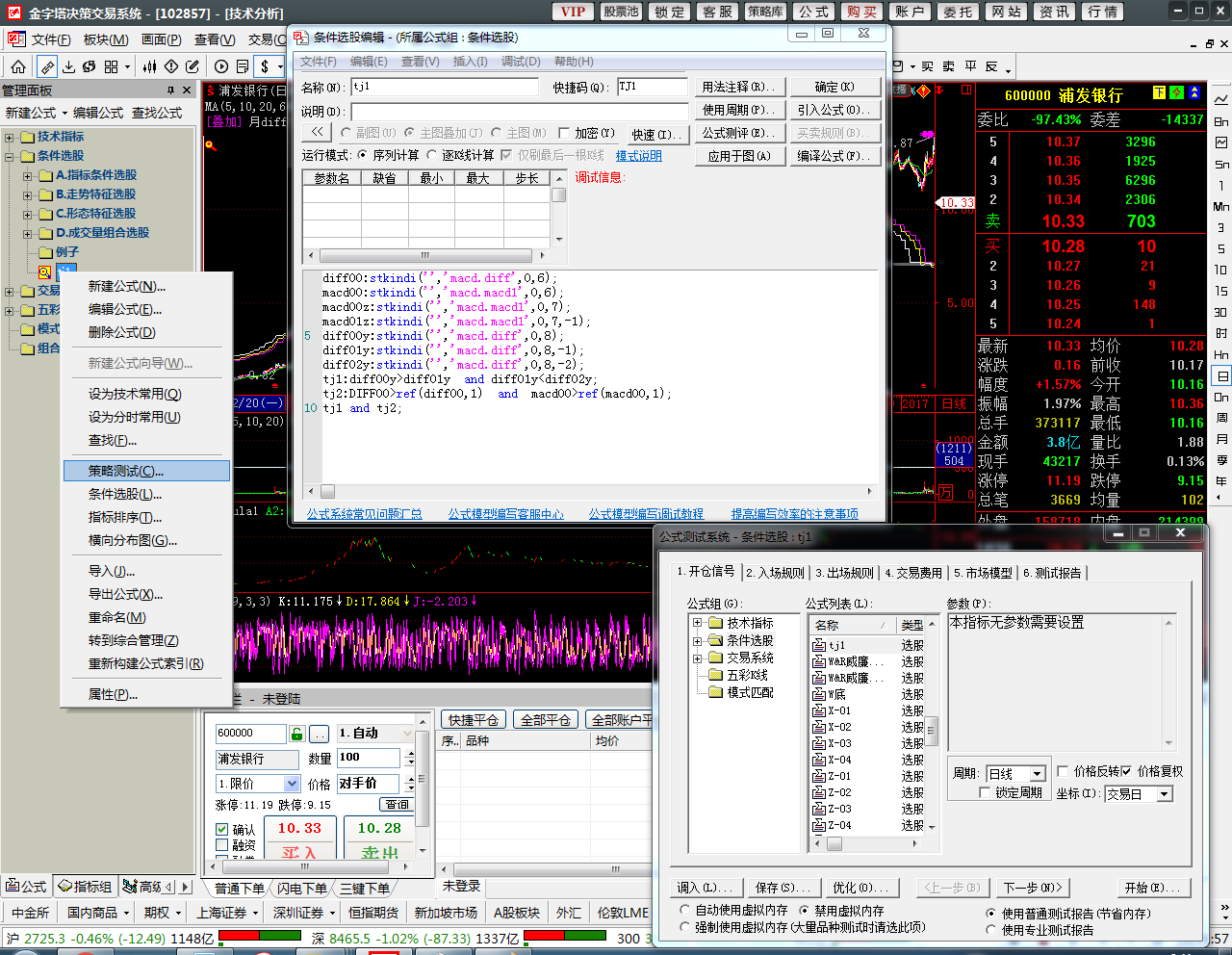This screenshot has width=1232, height=955.
Task: Click the edit note pencil icon
Action: 192,66
